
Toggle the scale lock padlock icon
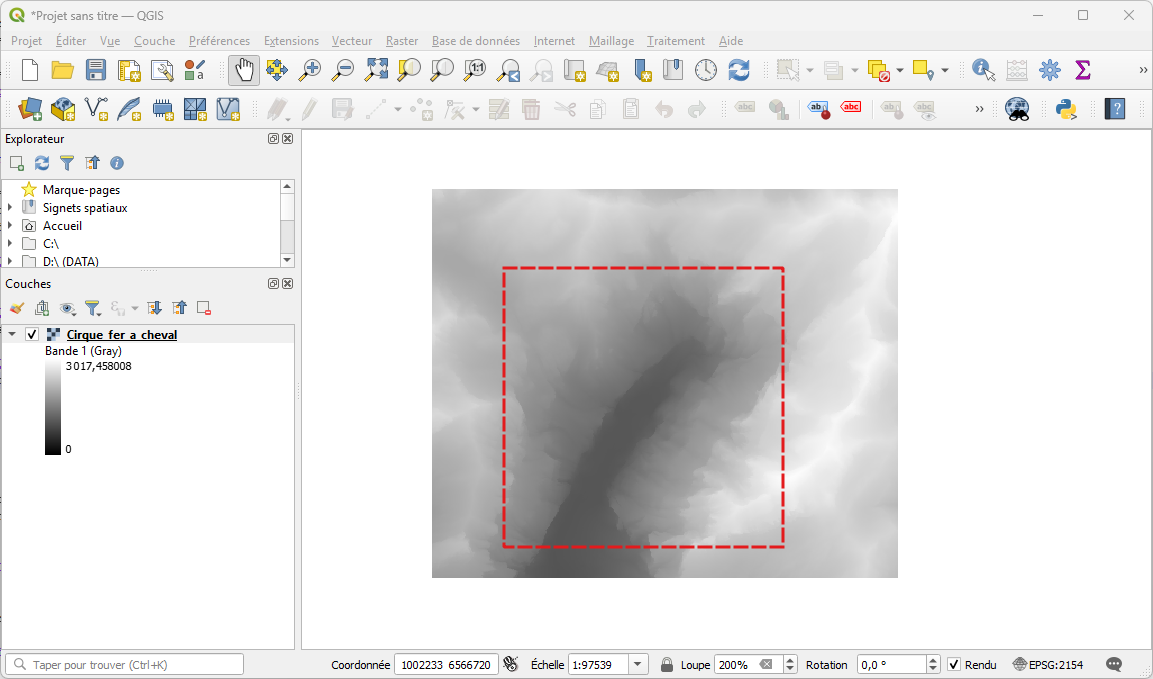[667, 665]
